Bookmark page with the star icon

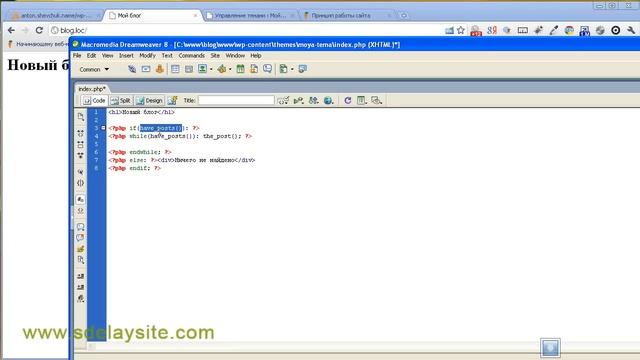[x=461, y=30]
